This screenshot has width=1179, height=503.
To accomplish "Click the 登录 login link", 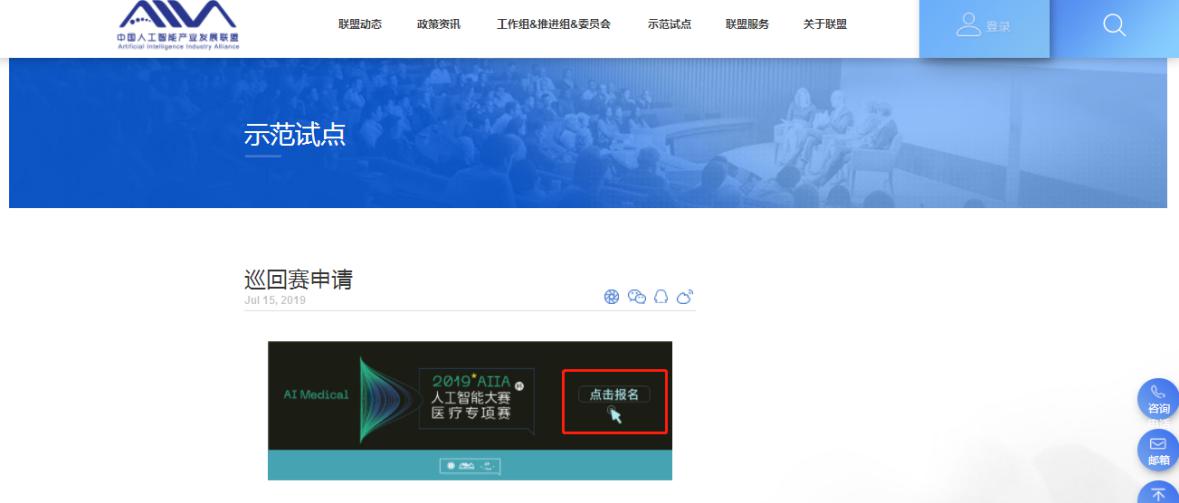I will point(998,27).
